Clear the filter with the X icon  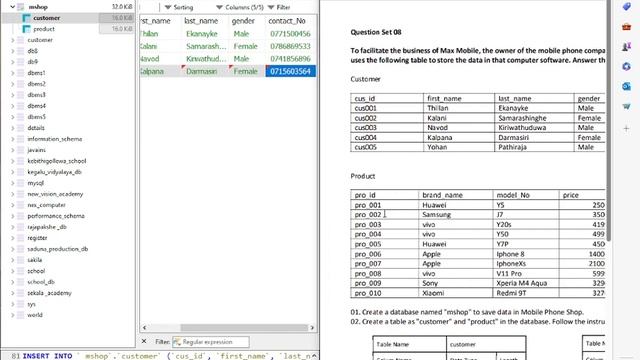[x=144, y=341]
